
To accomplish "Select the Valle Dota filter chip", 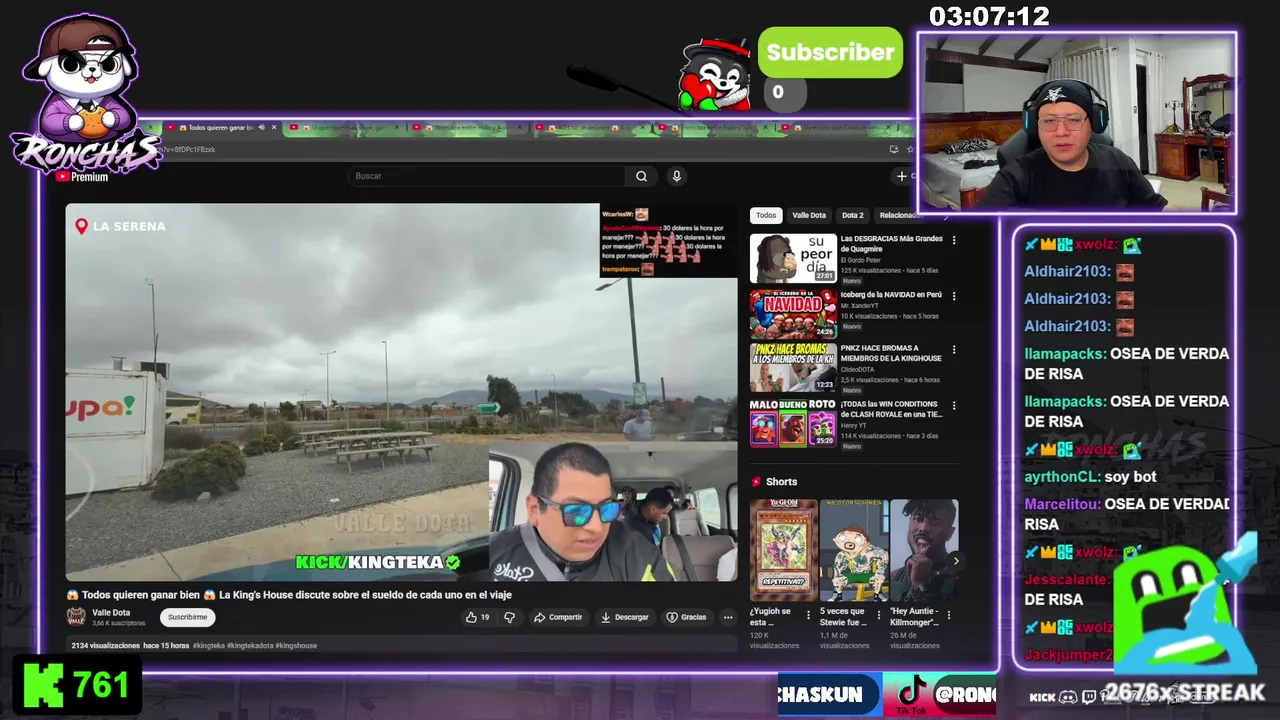I will coord(809,215).
